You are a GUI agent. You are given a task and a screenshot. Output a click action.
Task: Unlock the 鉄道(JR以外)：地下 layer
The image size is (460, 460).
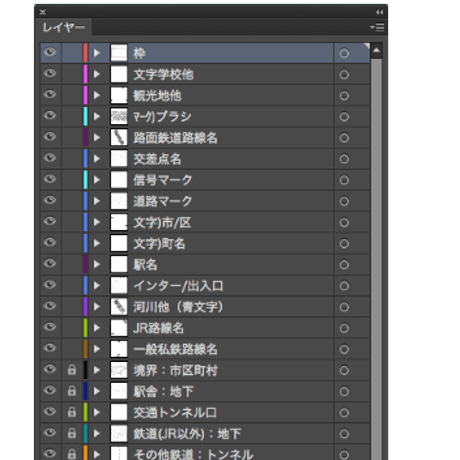click(x=72, y=433)
